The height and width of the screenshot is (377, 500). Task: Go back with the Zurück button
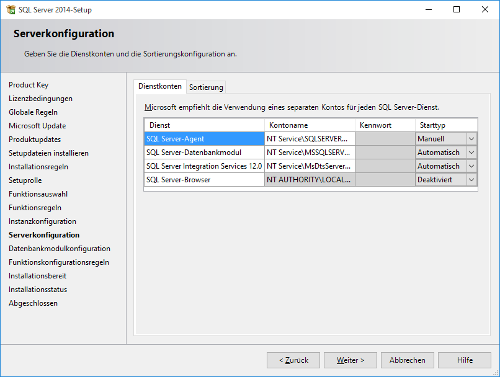click(293, 360)
